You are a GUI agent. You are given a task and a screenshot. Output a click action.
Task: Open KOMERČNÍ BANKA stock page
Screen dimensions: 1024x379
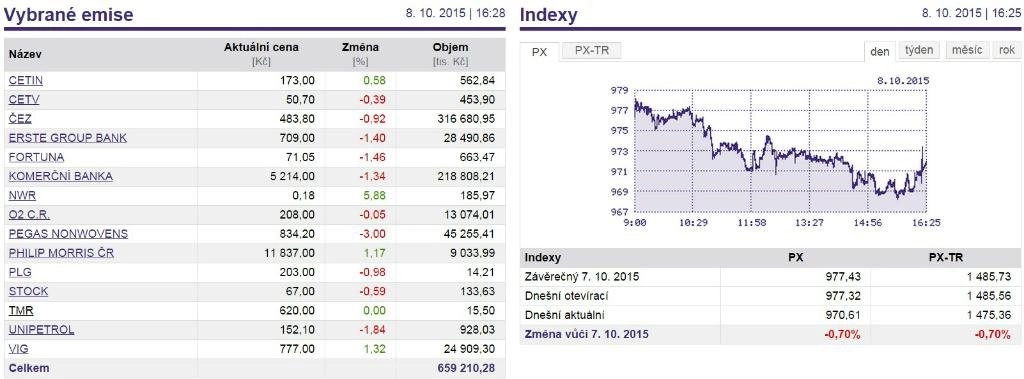(61, 176)
